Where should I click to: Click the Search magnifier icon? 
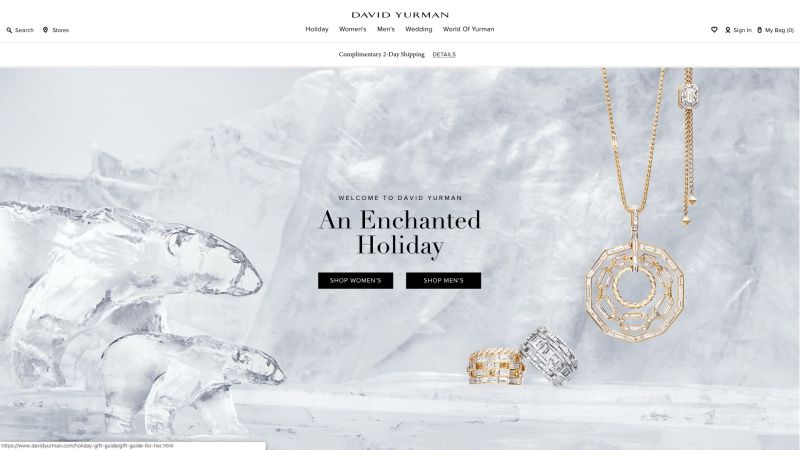9,30
